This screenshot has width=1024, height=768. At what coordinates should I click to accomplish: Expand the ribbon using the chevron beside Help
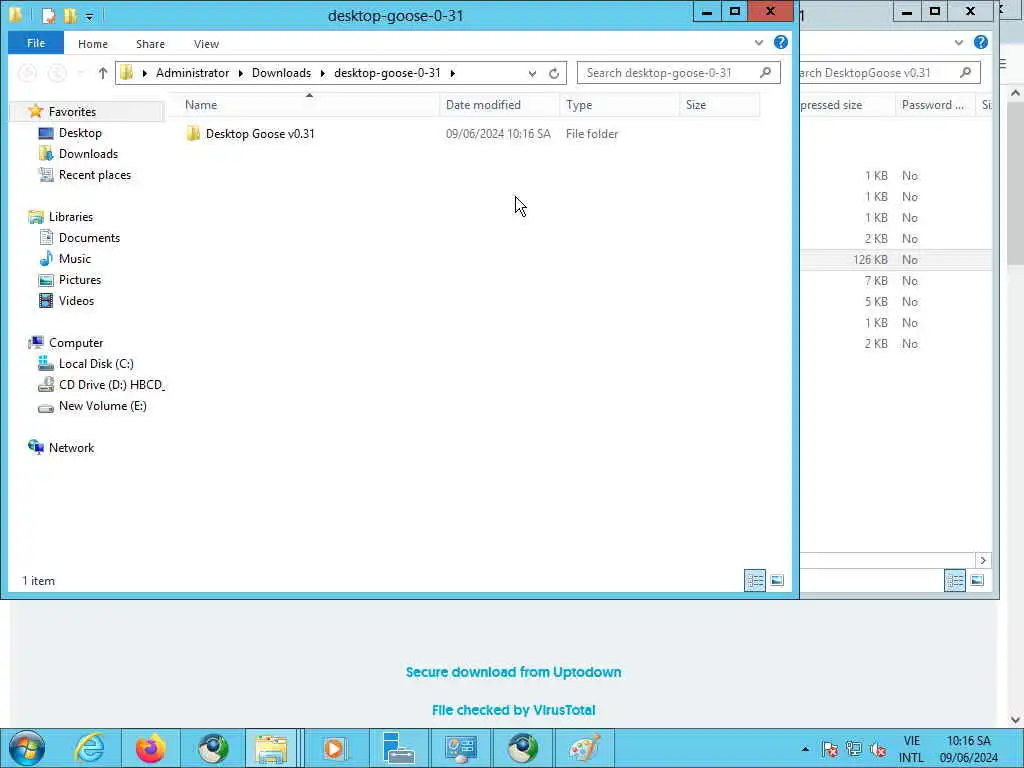tap(758, 43)
